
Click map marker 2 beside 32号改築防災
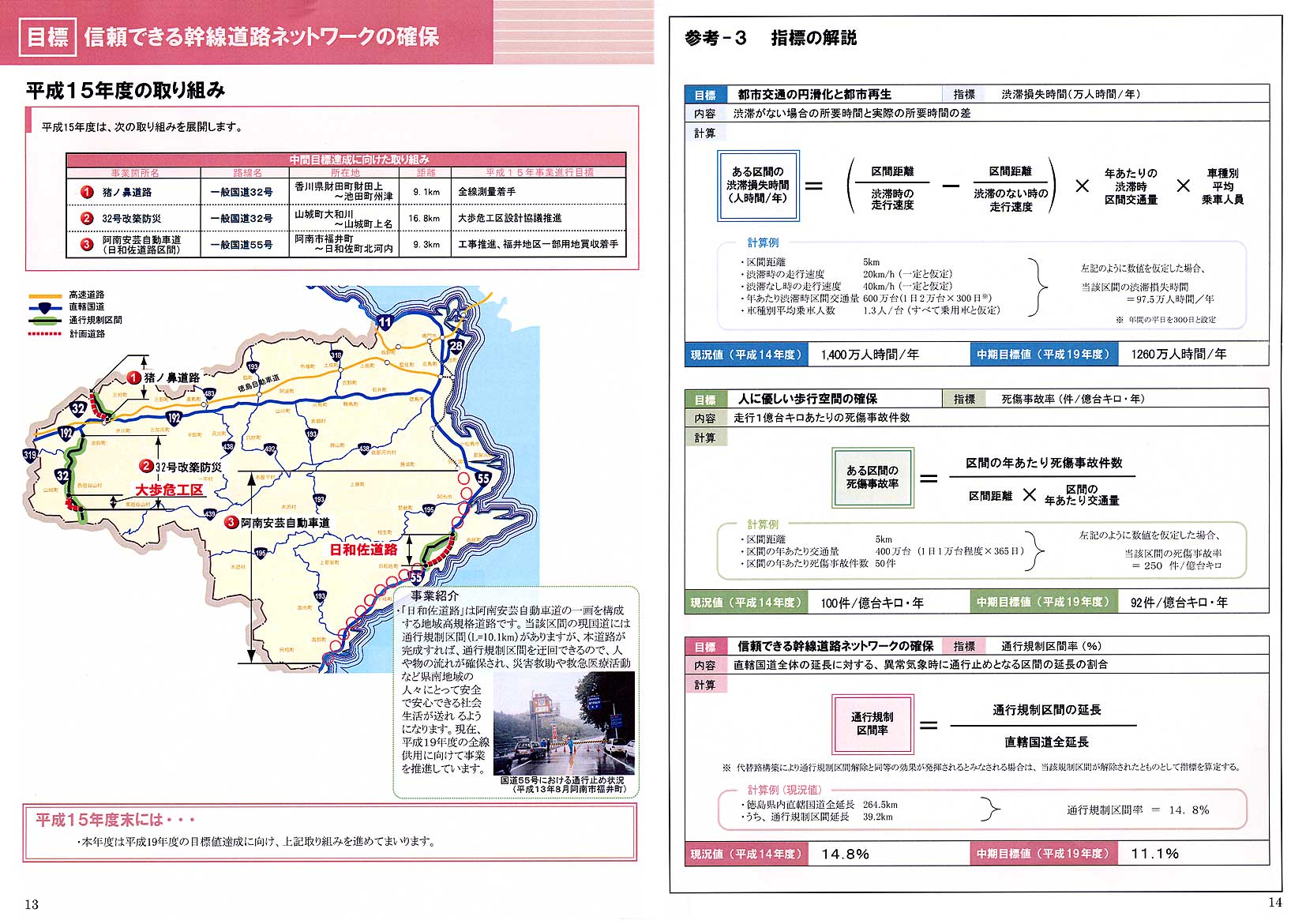(146, 466)
